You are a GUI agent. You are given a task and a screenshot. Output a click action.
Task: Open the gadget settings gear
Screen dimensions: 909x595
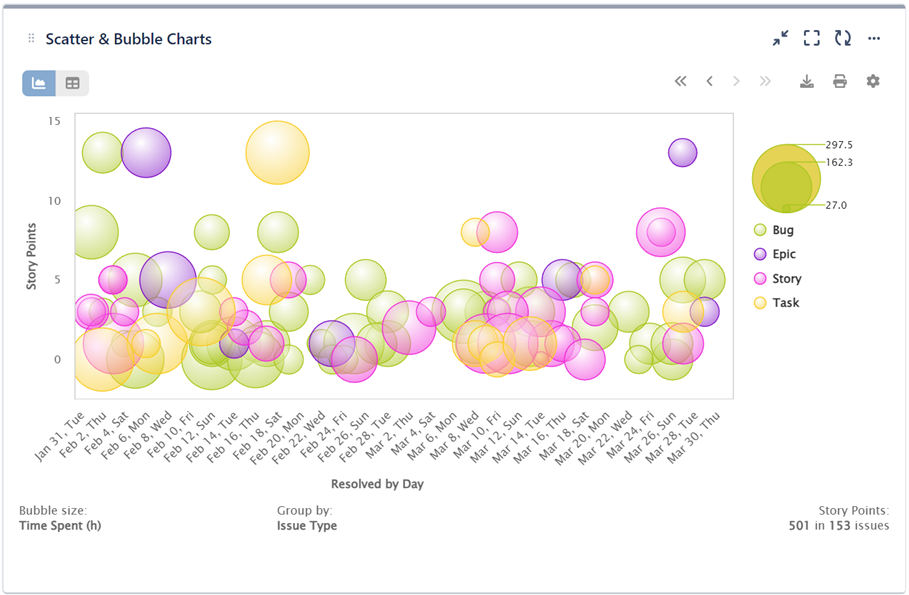click(x=872, y=81)
